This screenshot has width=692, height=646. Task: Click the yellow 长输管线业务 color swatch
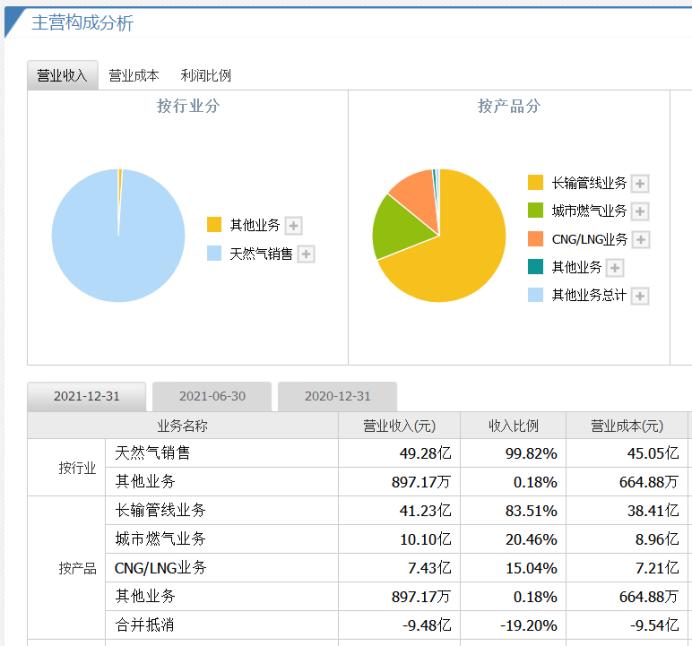click(x=535, y=183)
